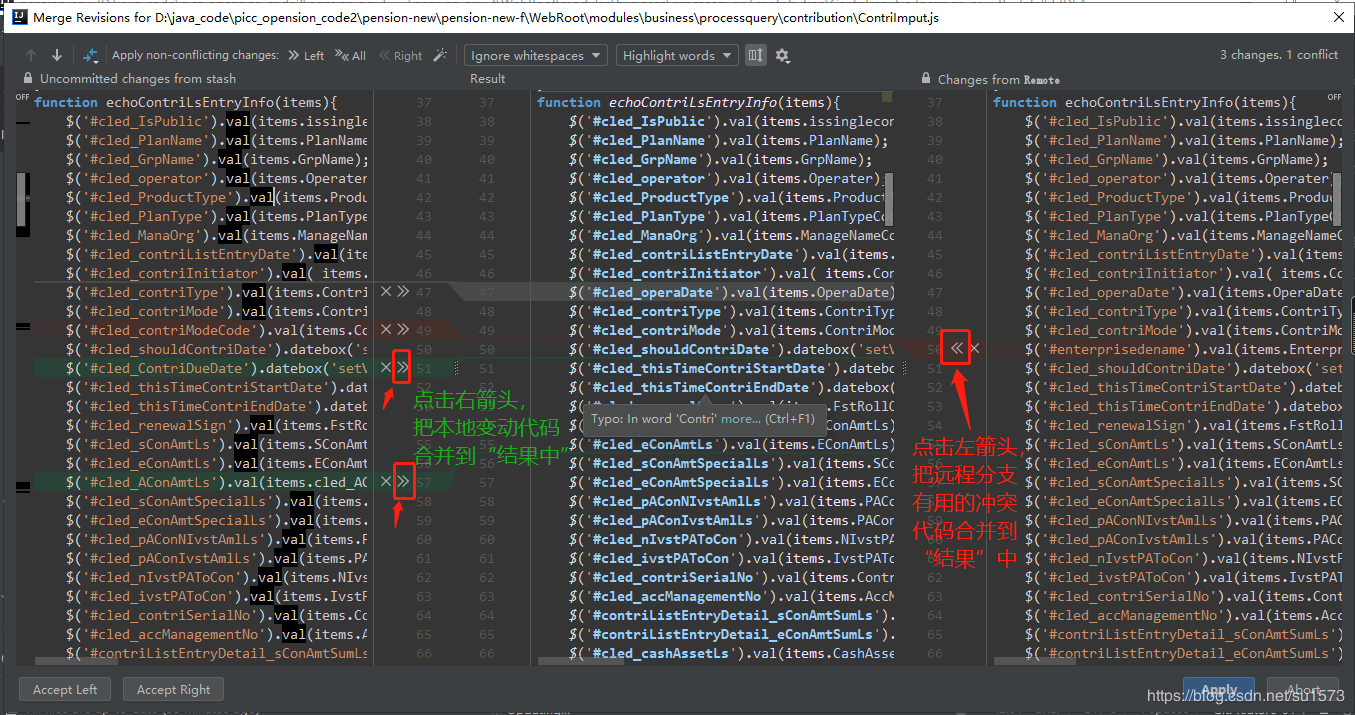Click the Accept Right button

[x=173, y=689]
